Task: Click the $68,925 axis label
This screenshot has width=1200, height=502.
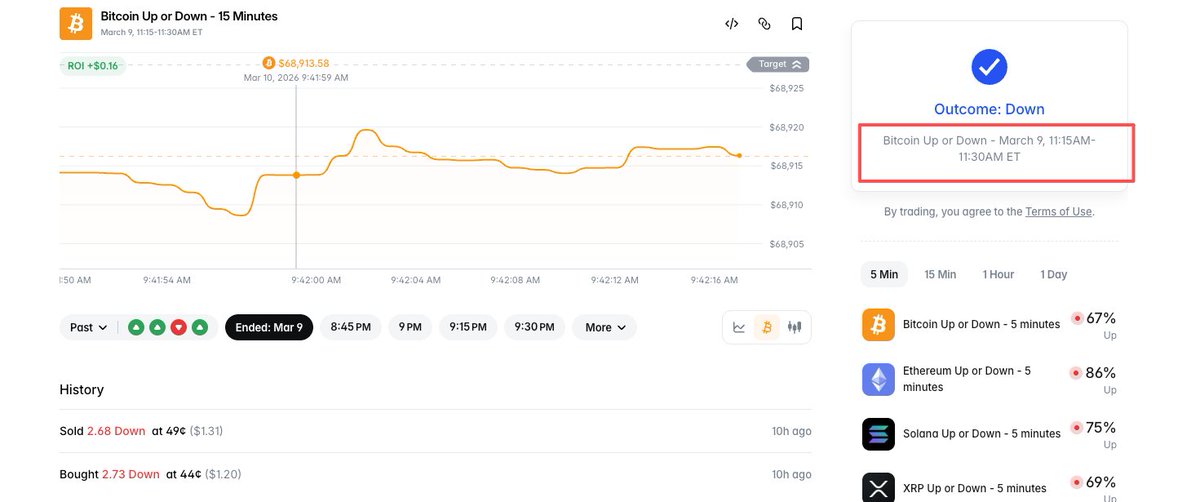Action: (786, 89)
